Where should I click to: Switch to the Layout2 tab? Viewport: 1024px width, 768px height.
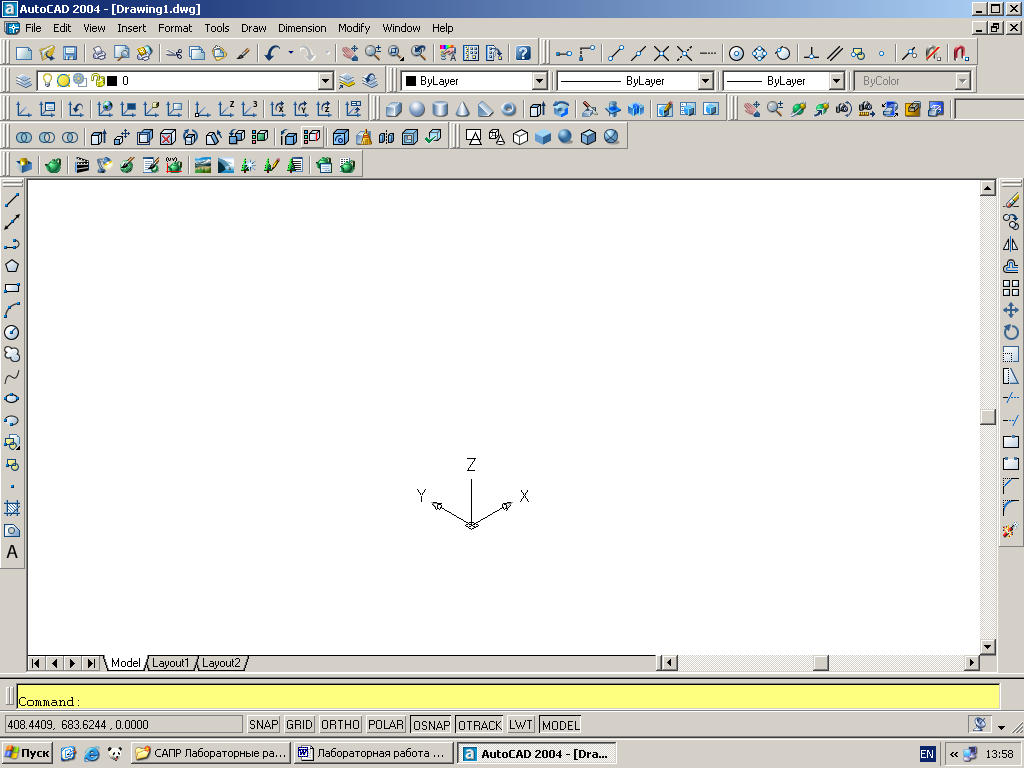pos(221,663)
